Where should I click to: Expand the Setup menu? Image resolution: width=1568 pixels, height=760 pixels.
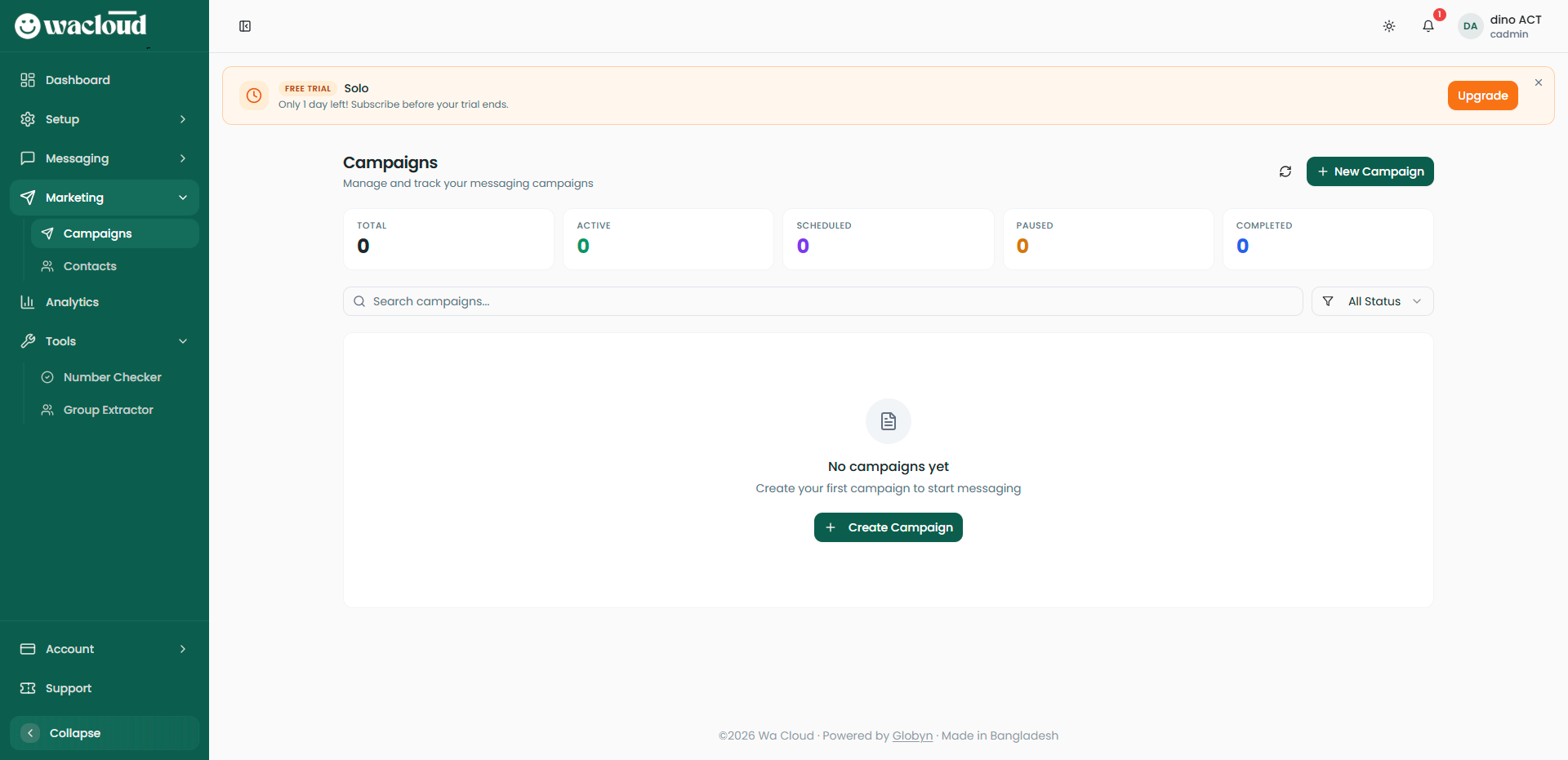click(x=105, y=119)
